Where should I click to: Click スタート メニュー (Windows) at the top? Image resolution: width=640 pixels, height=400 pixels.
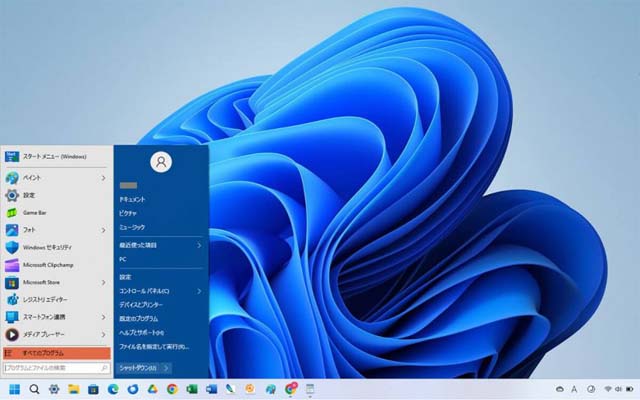(x=56, y=157)
